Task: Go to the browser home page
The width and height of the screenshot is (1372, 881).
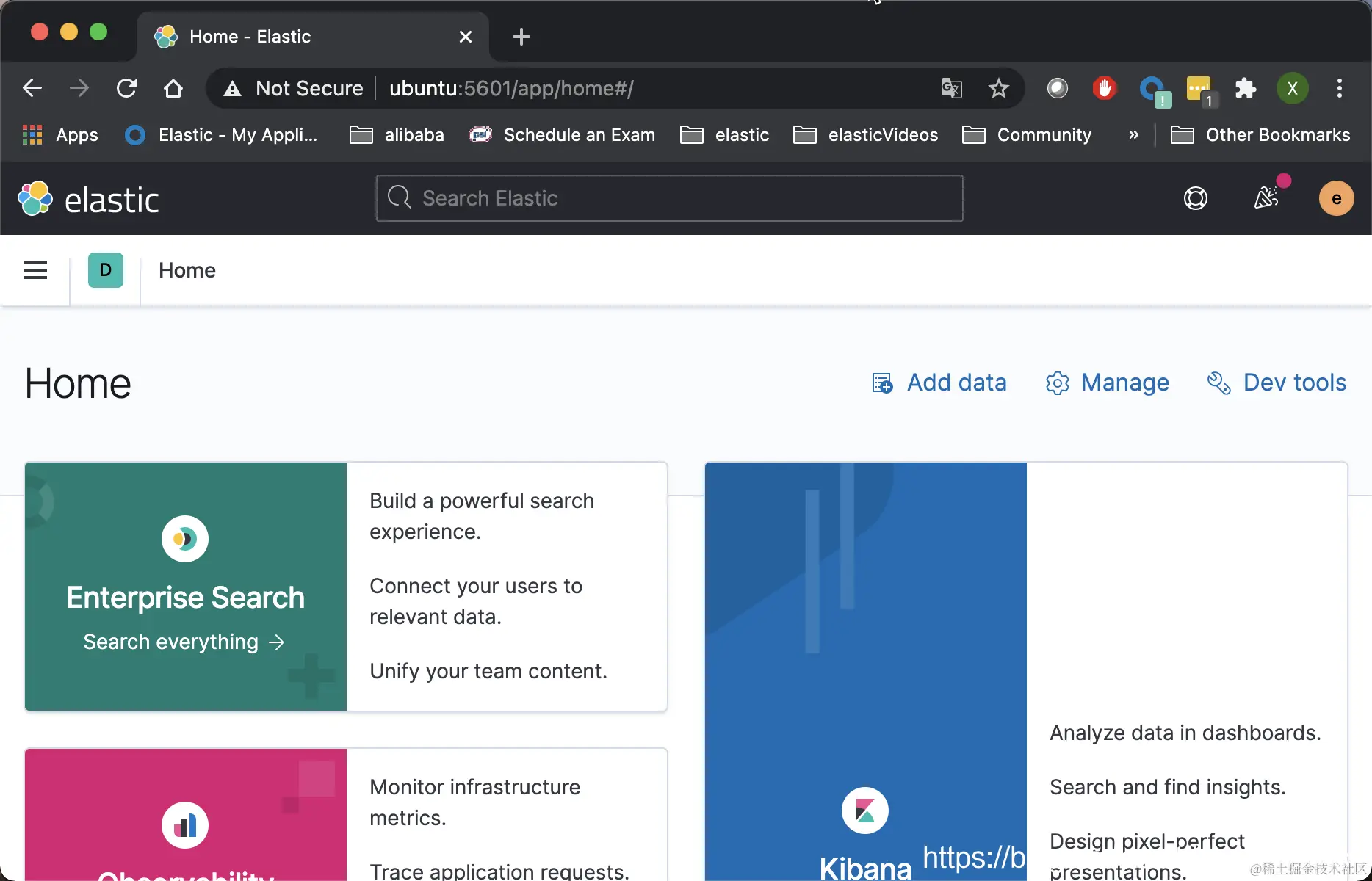Action: tap(173, 89)
